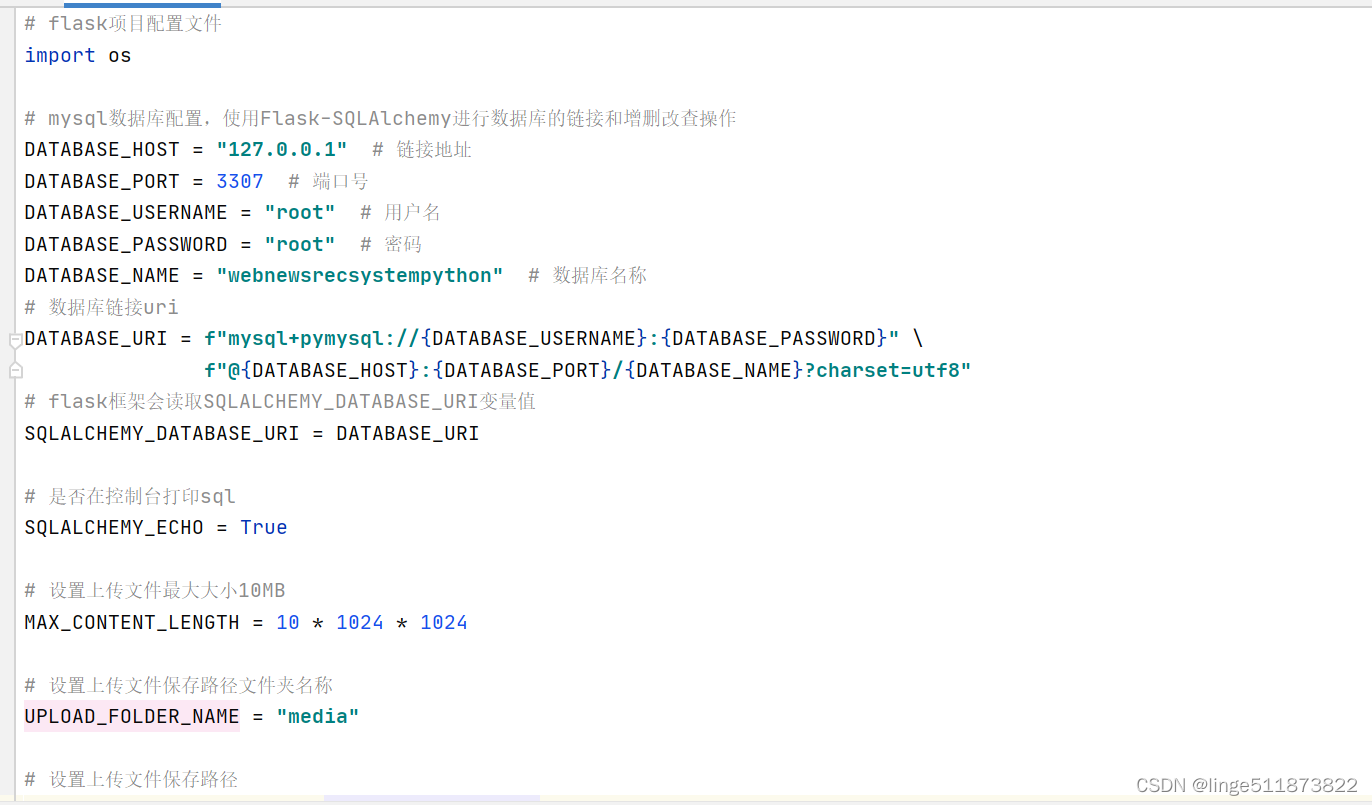Click the SQLALCHEMY_DATABASE_URI variable assignment
The width and height of the screenshot is (1372, 805).
[x=162, y=433]
